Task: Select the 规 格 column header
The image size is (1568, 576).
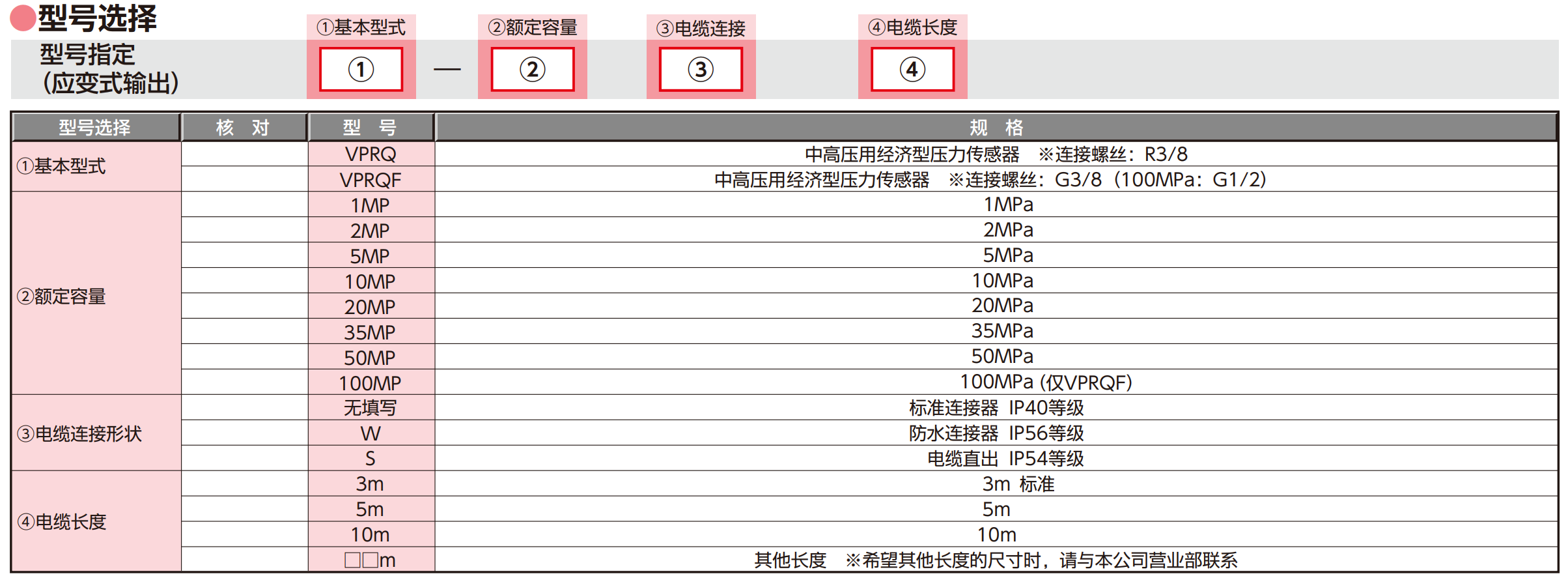Action: click(996, 127)
